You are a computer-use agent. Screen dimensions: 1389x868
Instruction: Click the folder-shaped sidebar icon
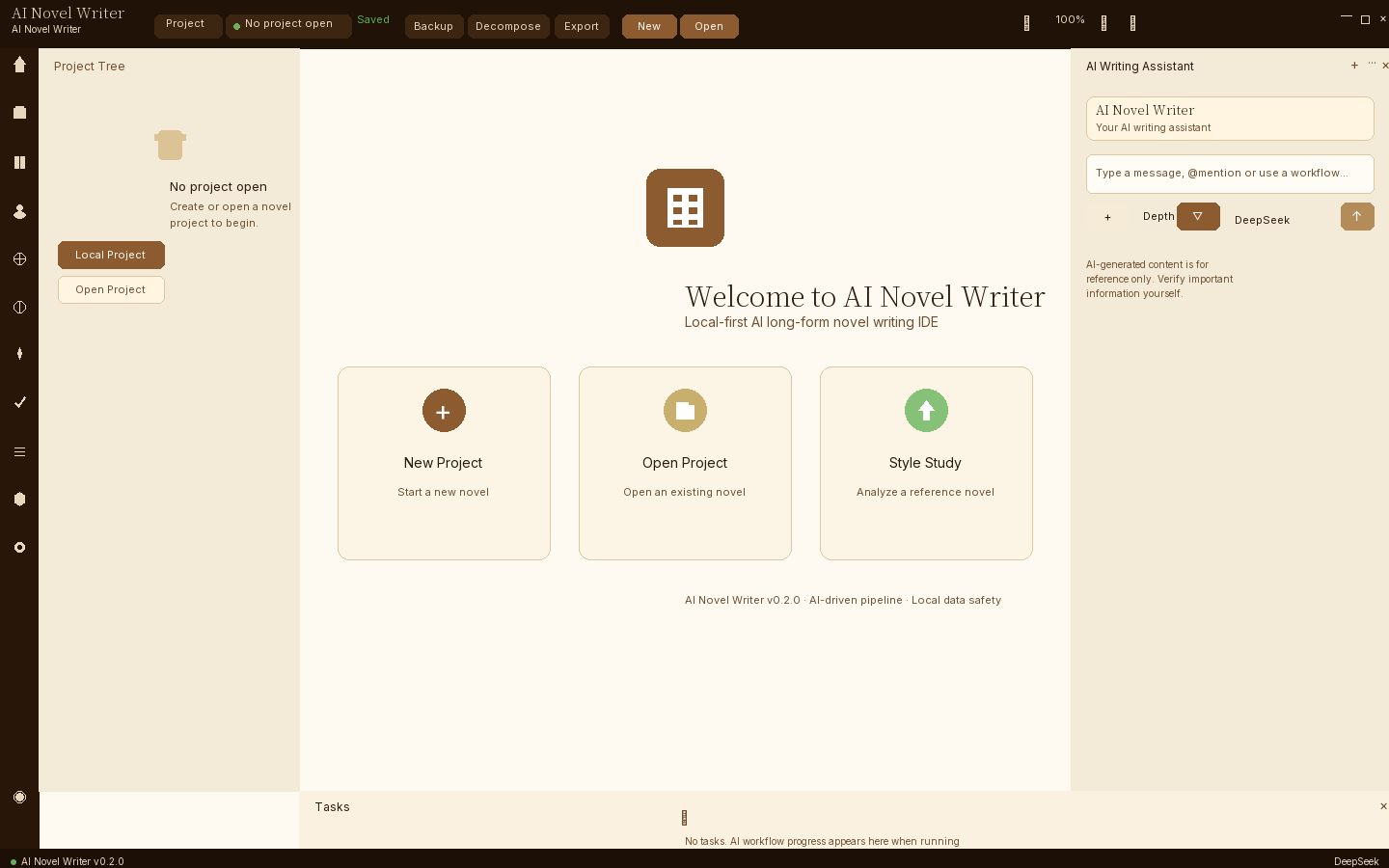click(x=19, y=113)
